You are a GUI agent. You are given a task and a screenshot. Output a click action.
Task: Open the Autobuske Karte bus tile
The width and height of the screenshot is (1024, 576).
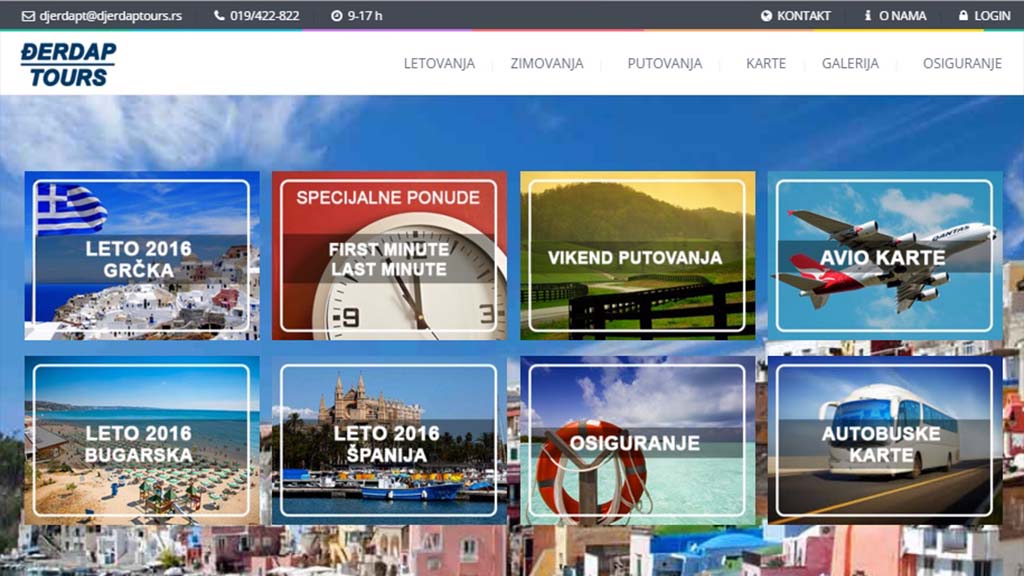pyautogui.click(x=885, y=440)
